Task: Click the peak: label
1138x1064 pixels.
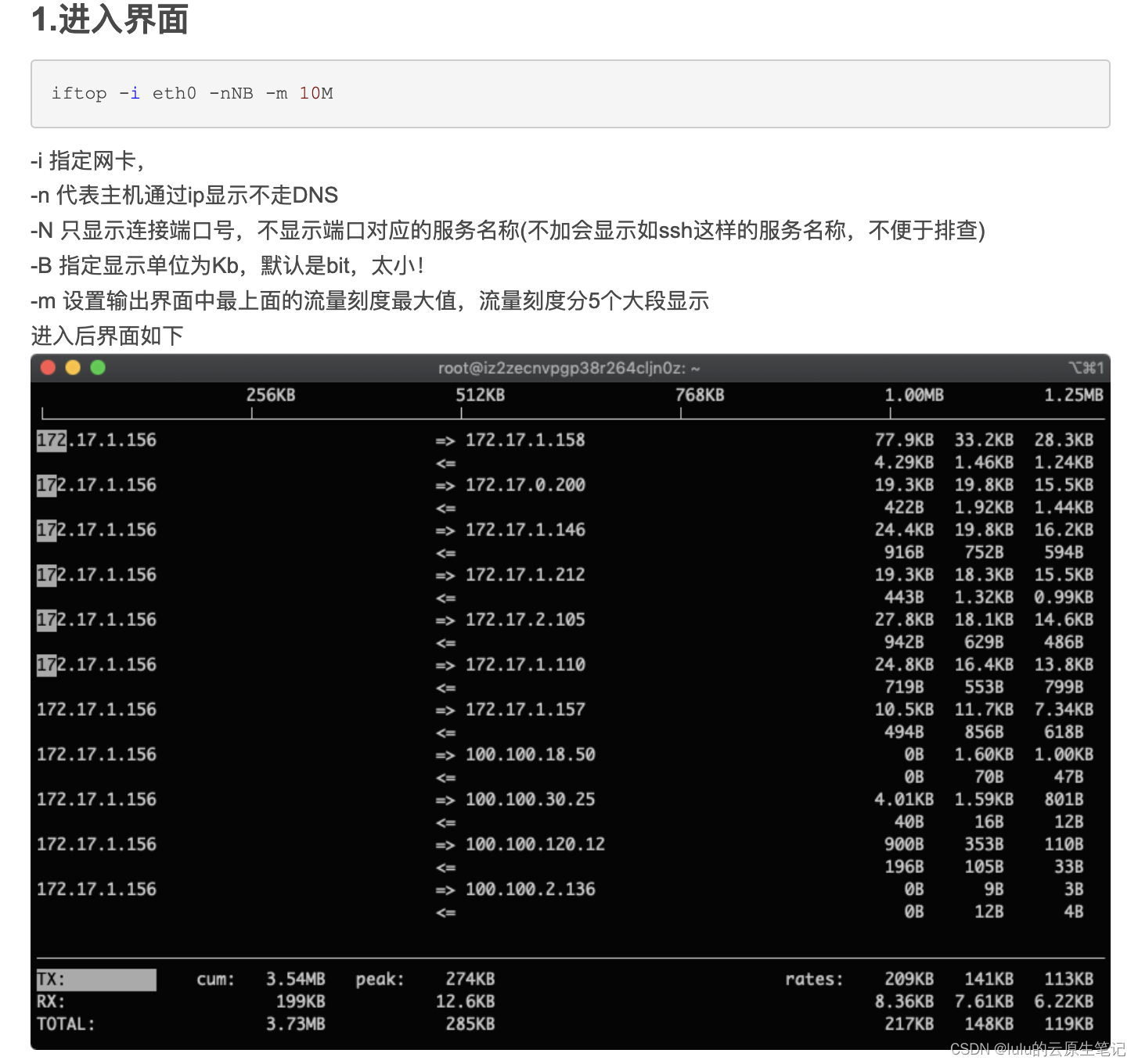Action: [380, 980]
